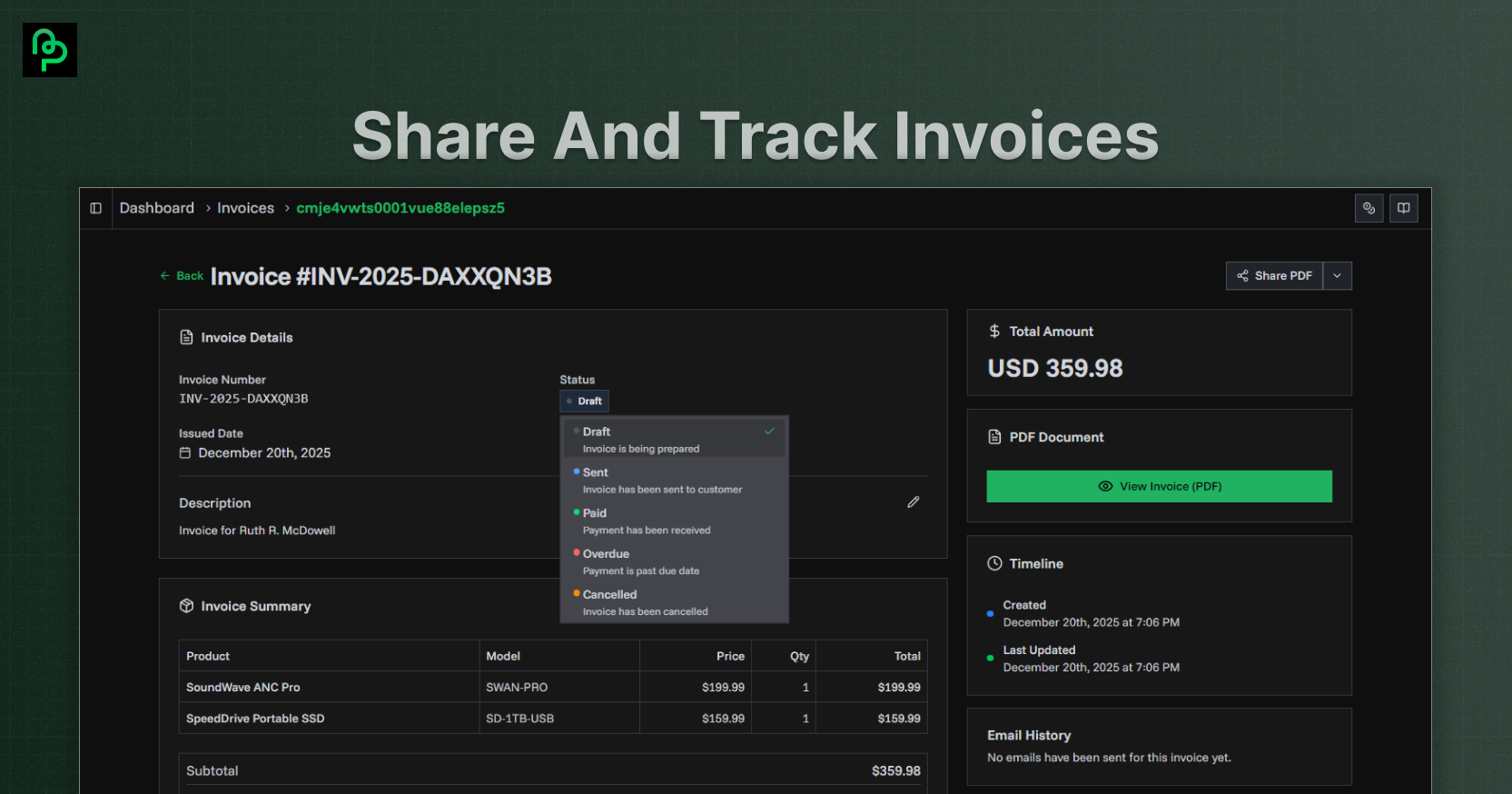
Task: Click the pencil edit description icon
Action: 914,502
